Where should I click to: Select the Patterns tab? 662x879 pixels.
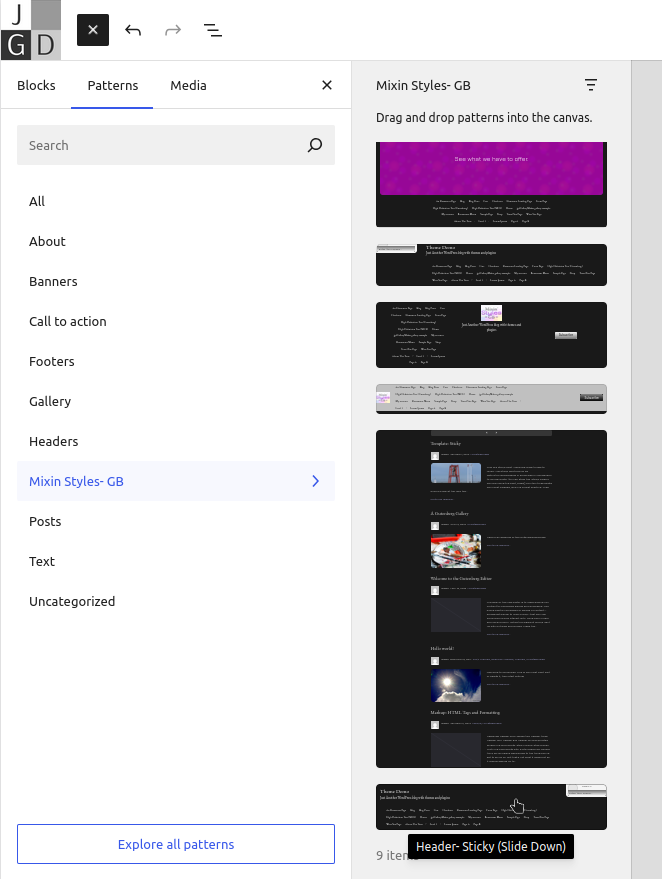[x=112, y=85]
